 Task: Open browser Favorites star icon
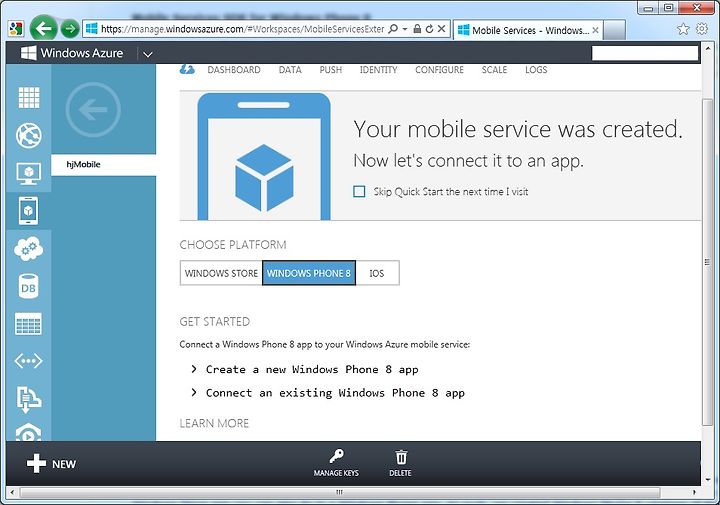click(683, 29)
